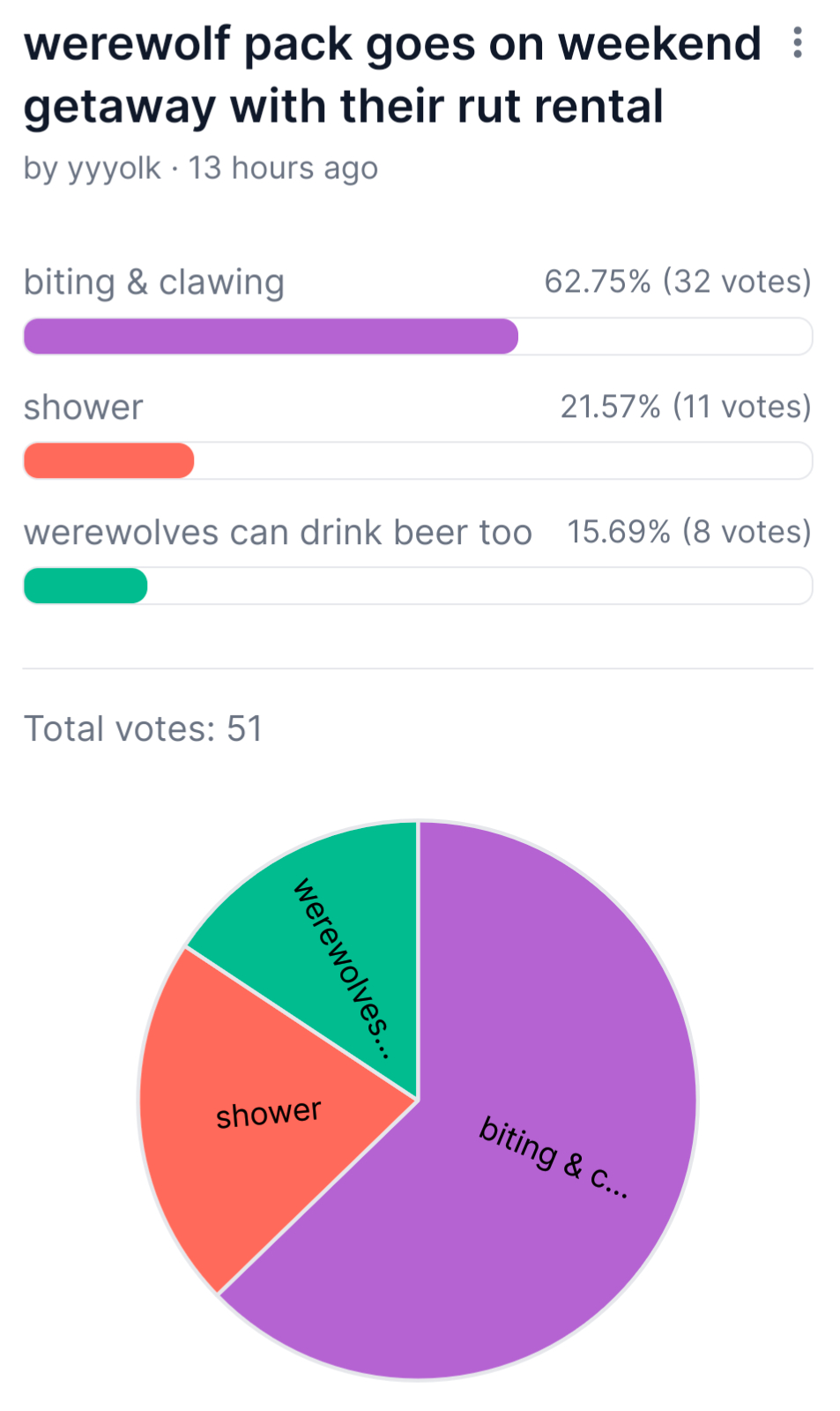Select the 'biting & clawing' option label

153,282
